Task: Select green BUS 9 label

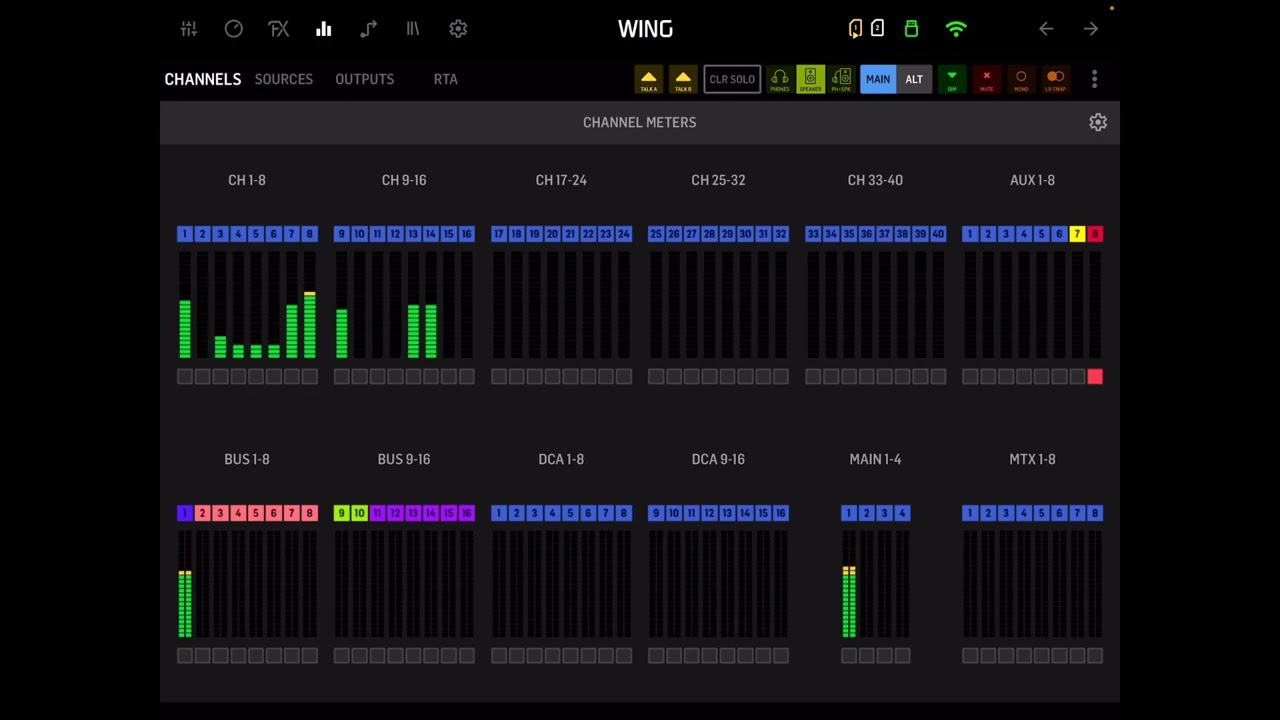Action: coord(341,513)
